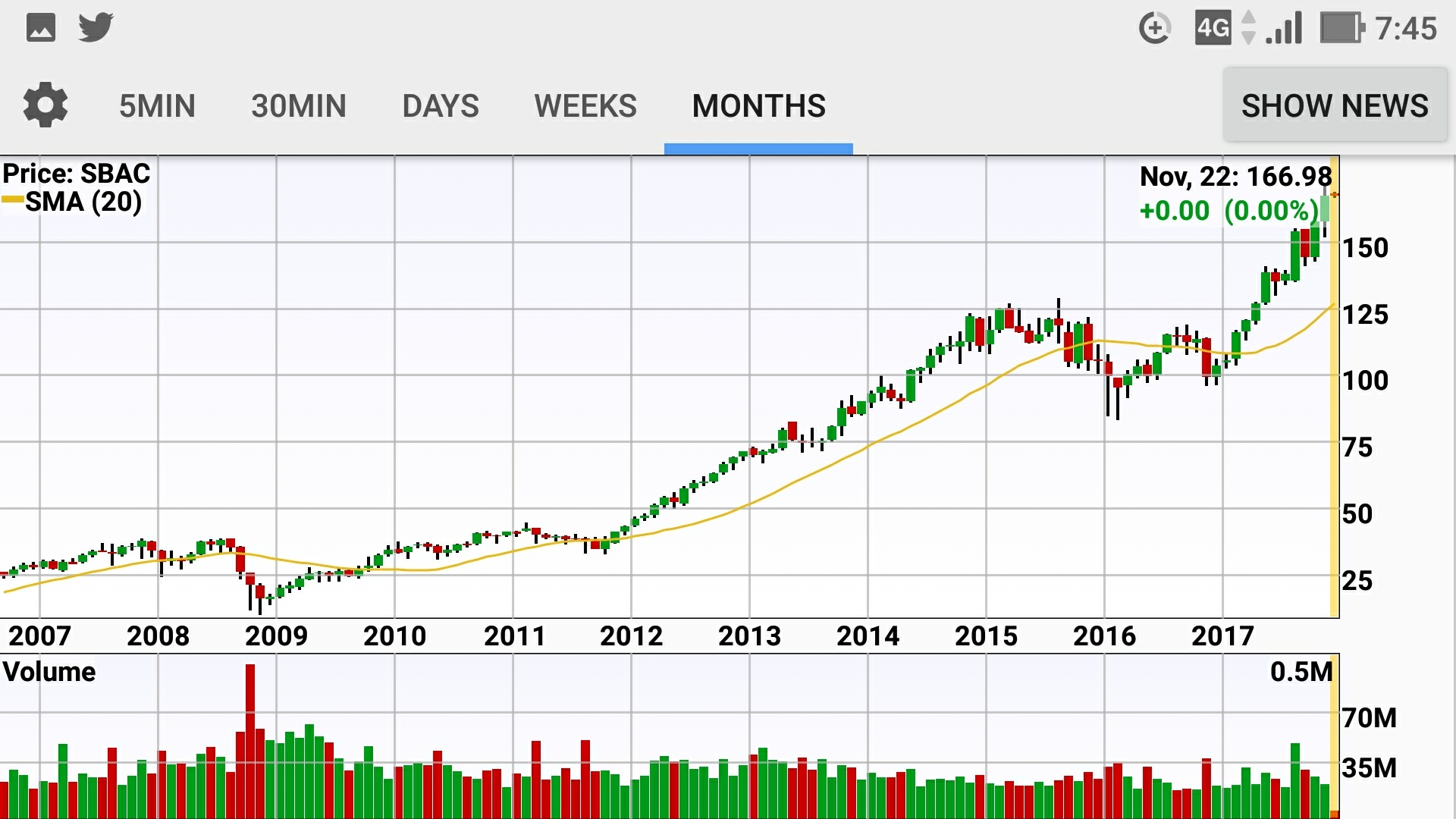This screenshot has width=1456, height=819.
Task: Switch to the 5MIN timeframe tab
Action: coord(157,106)
